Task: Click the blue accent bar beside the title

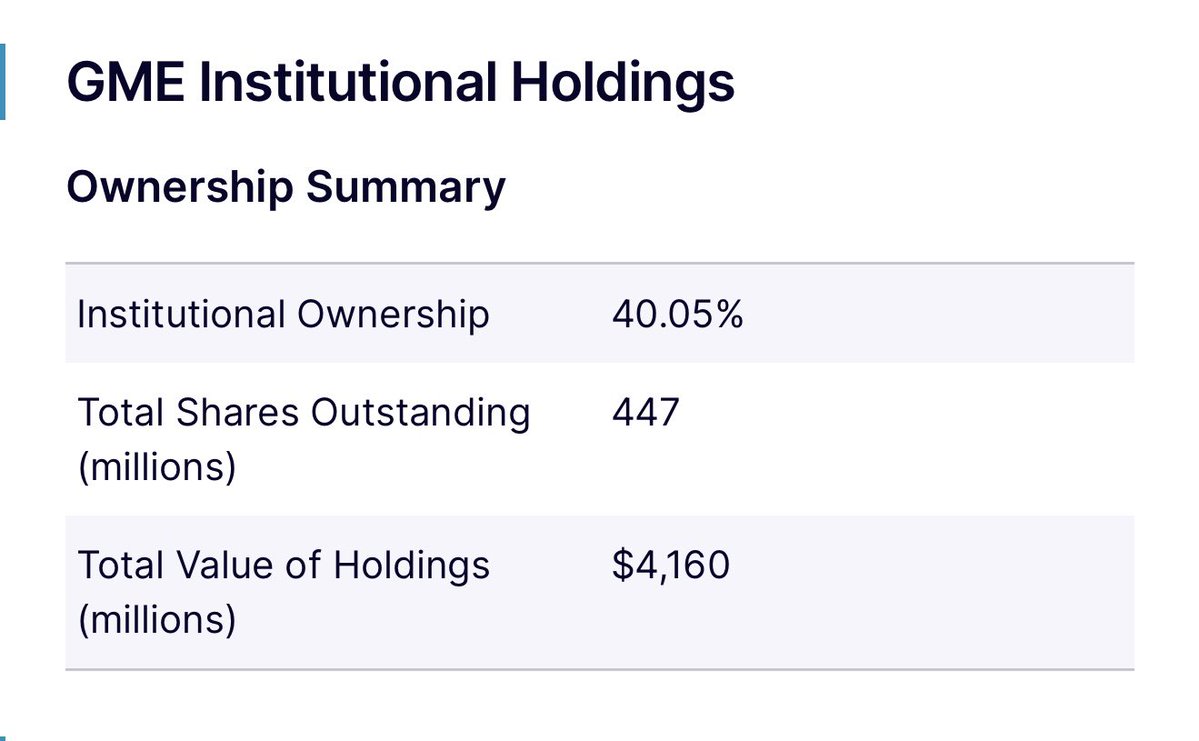Action: click(3, 82)
